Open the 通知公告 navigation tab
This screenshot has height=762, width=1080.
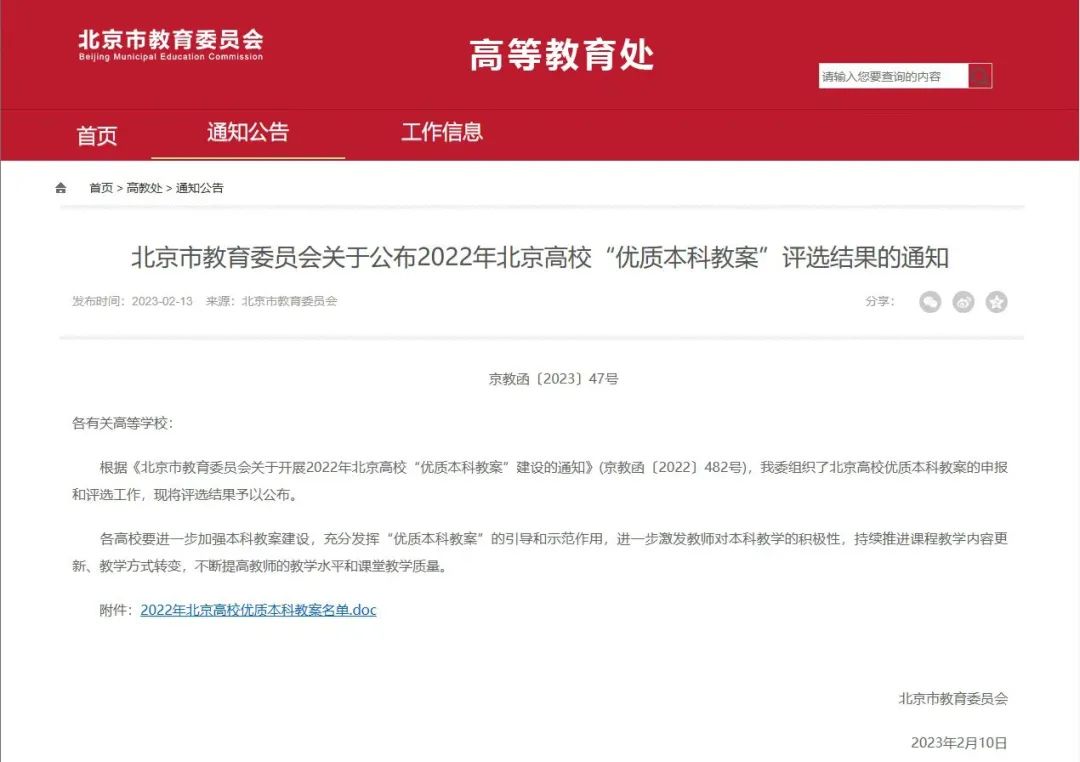248,132
